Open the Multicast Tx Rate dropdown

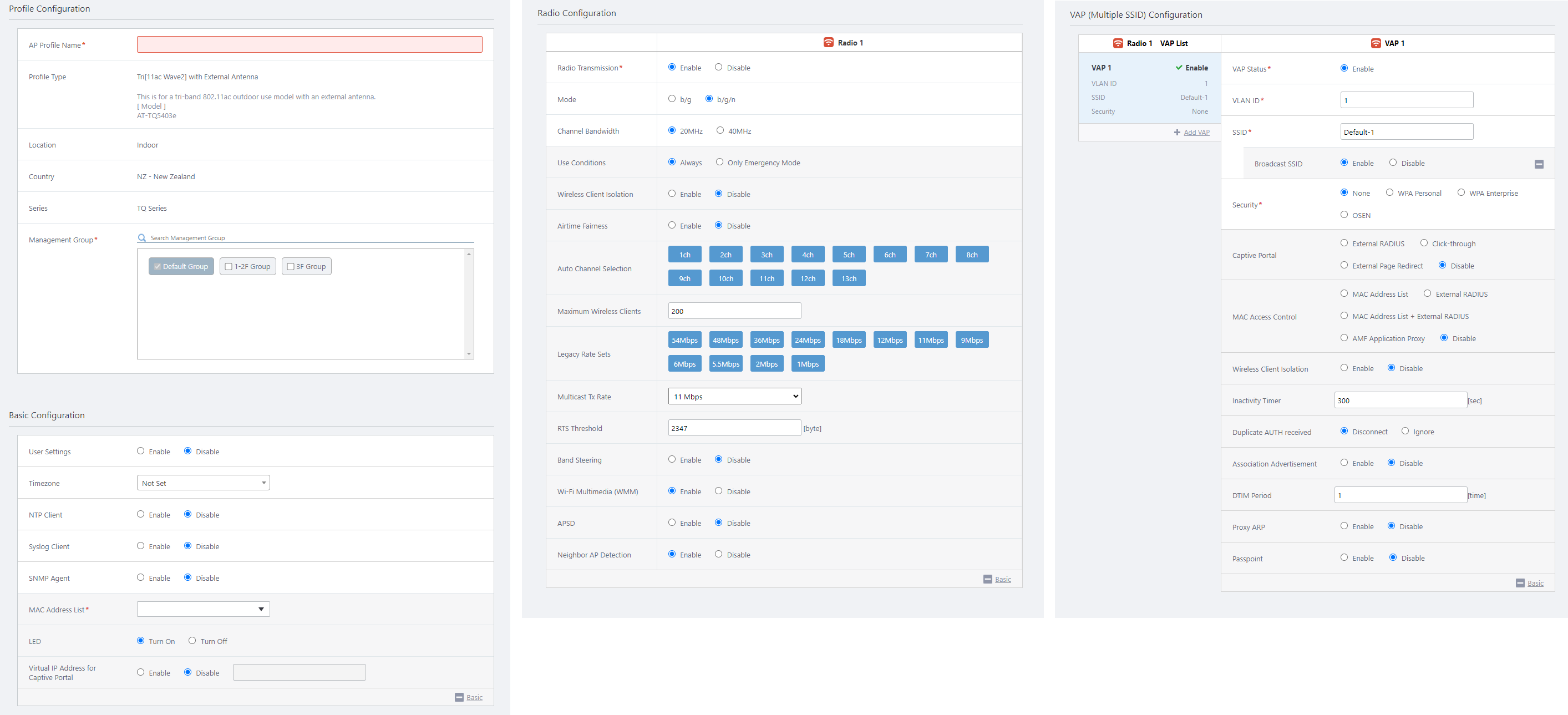pos(734,397)
